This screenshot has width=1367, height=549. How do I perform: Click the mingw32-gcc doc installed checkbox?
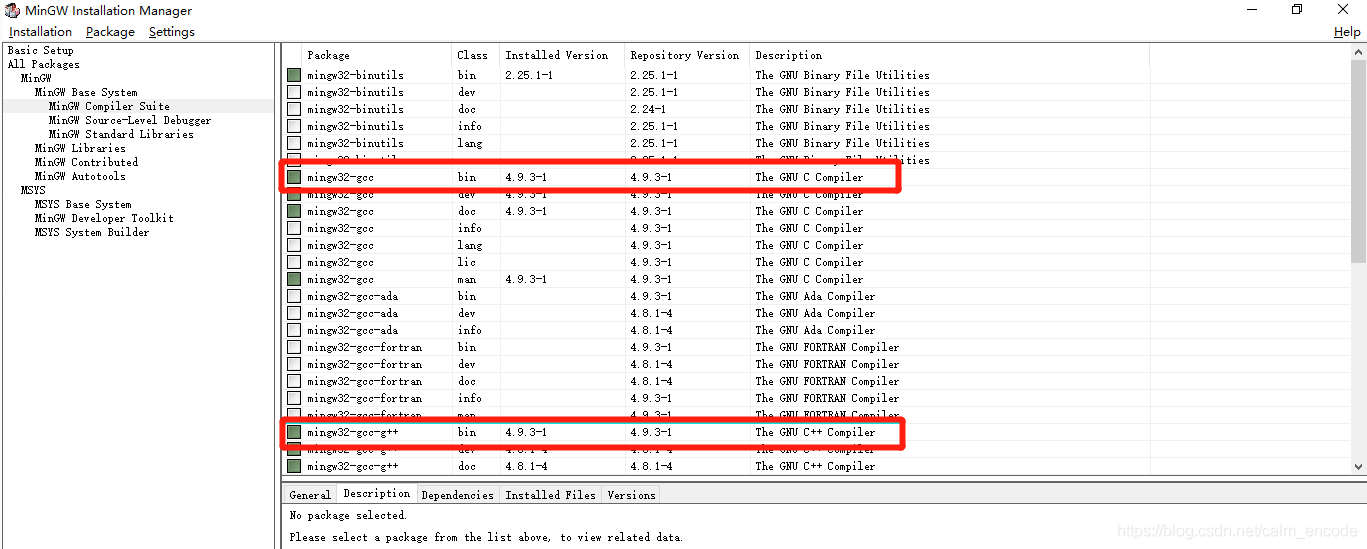(x=294, y=211)
